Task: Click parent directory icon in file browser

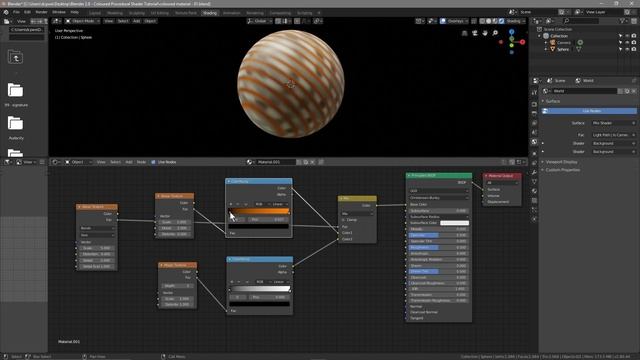Action: pos(15,57)
